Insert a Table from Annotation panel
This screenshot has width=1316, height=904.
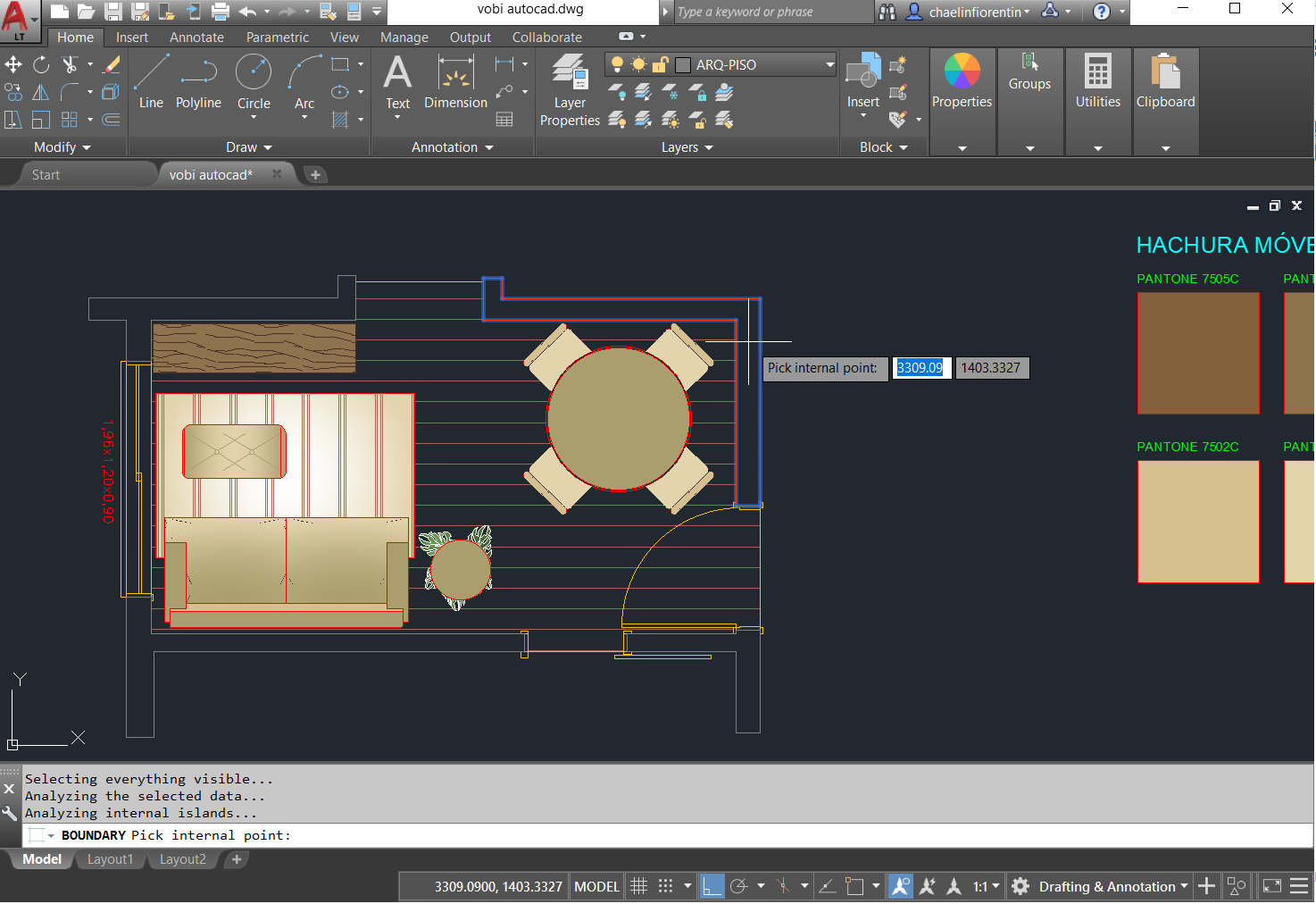[504, 120]
